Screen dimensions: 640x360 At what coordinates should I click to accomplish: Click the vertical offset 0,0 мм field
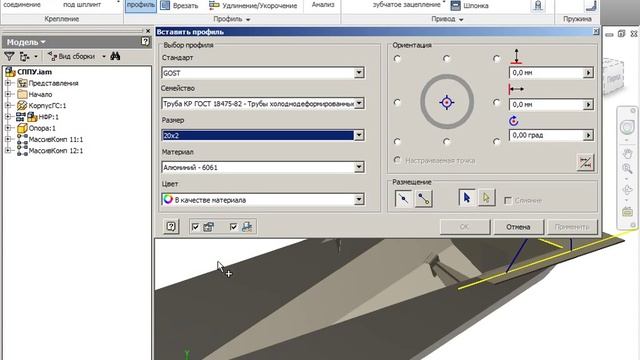[546, 73]
